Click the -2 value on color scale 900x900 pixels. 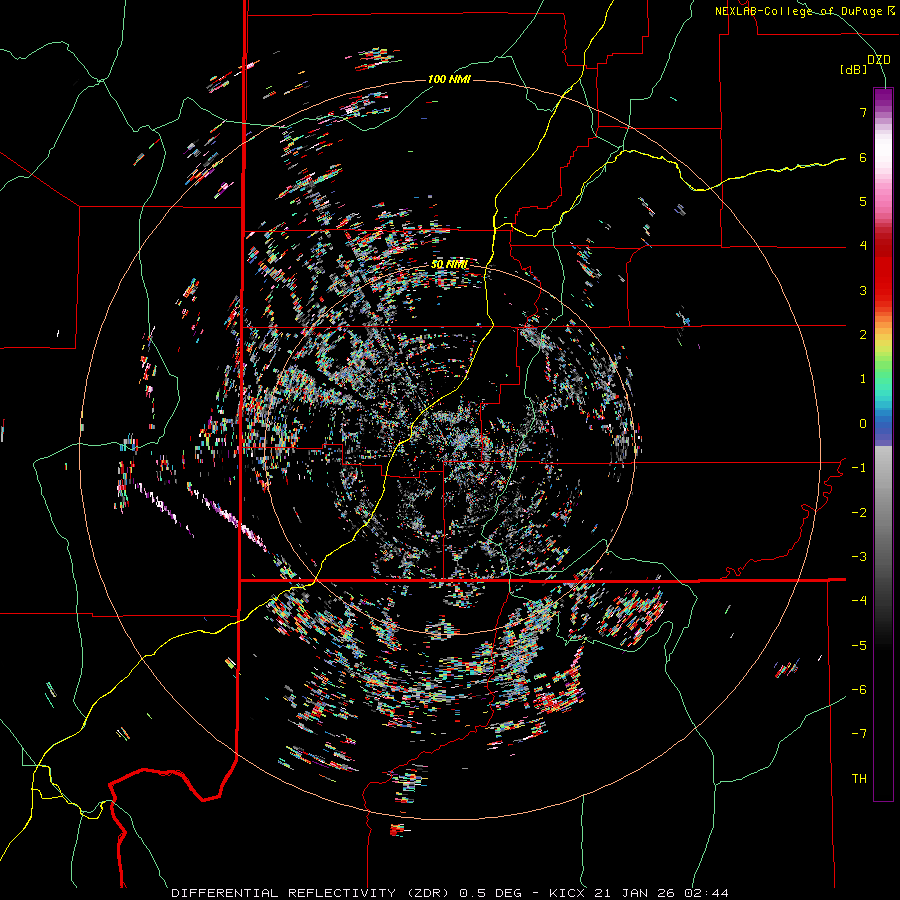(859, 513)
